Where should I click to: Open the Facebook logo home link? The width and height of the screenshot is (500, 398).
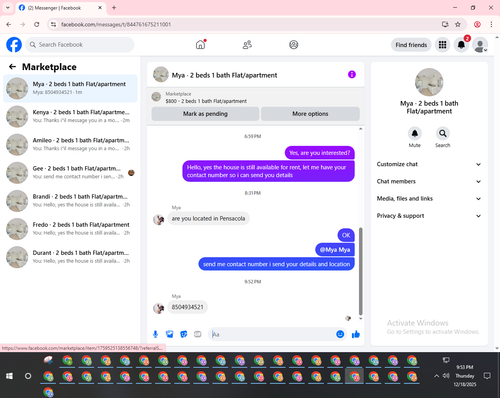point(14,45)
